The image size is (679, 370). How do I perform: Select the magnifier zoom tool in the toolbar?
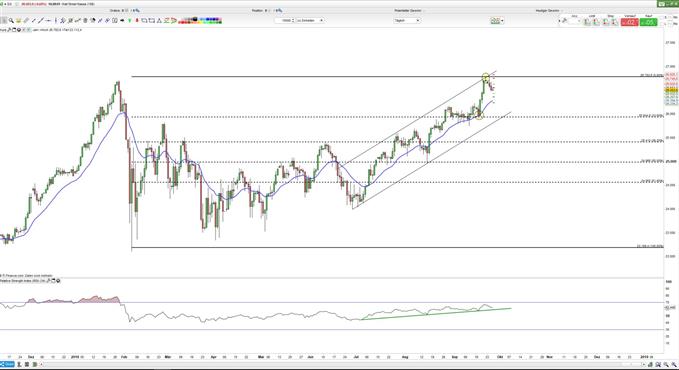point(11,20)
